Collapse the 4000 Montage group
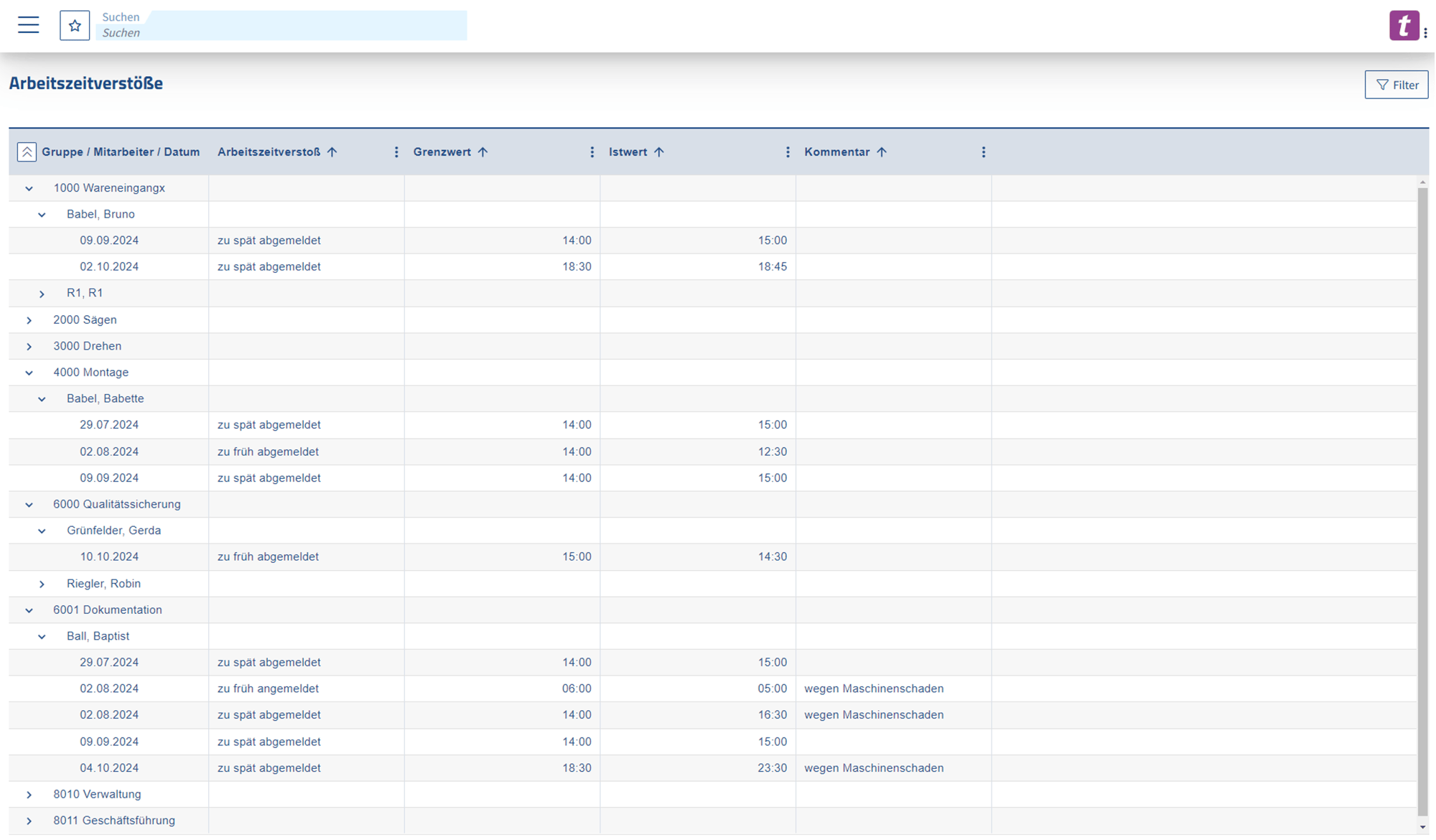Image resolution: width=1436 pixels, height=840 pixels. coord(29,372)
